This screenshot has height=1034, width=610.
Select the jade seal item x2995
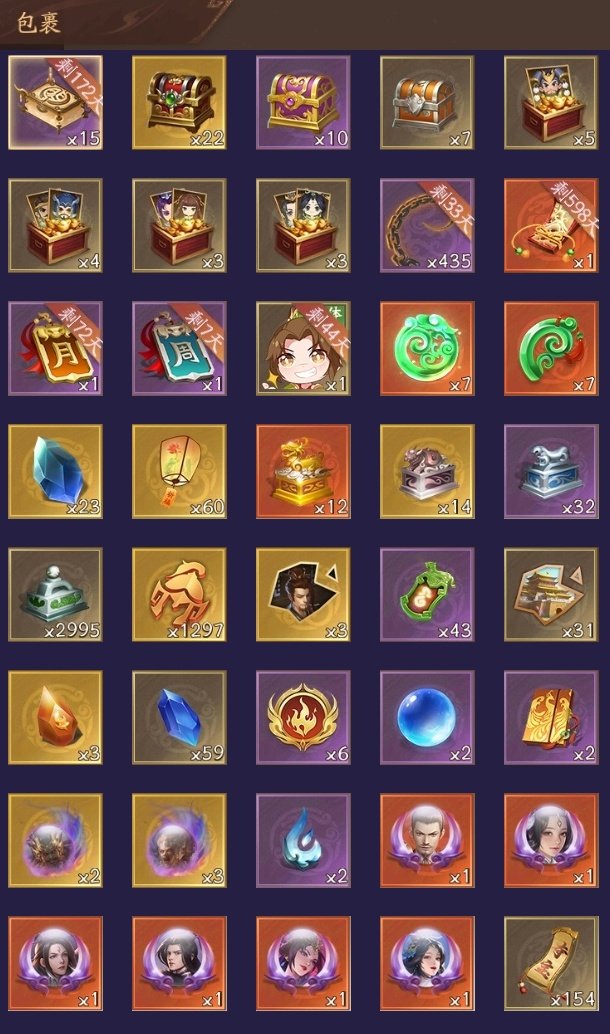(55, 595)
